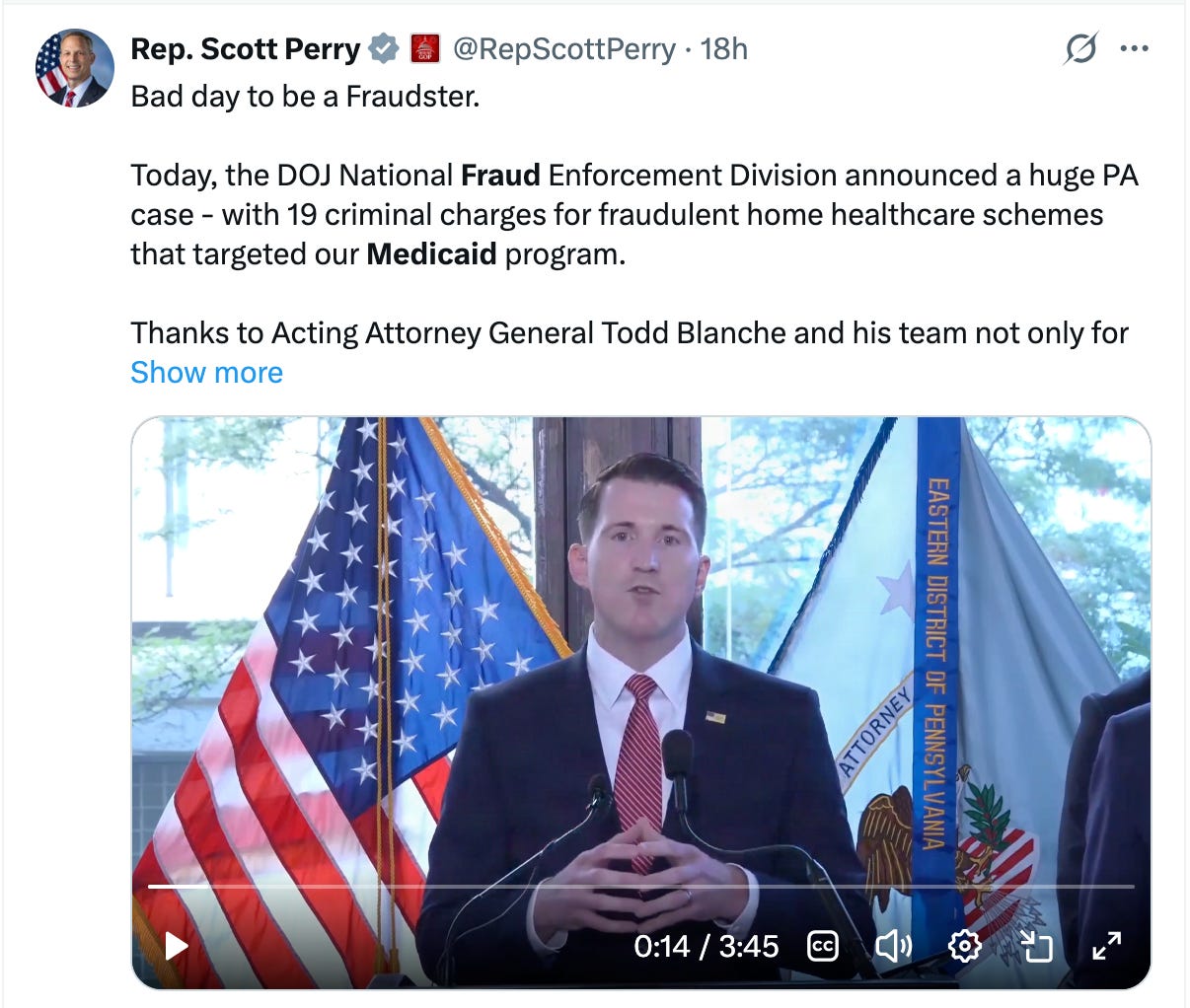
Task: Click the "Bad day to be a Fraudster" line
Action: click(305, 97)
